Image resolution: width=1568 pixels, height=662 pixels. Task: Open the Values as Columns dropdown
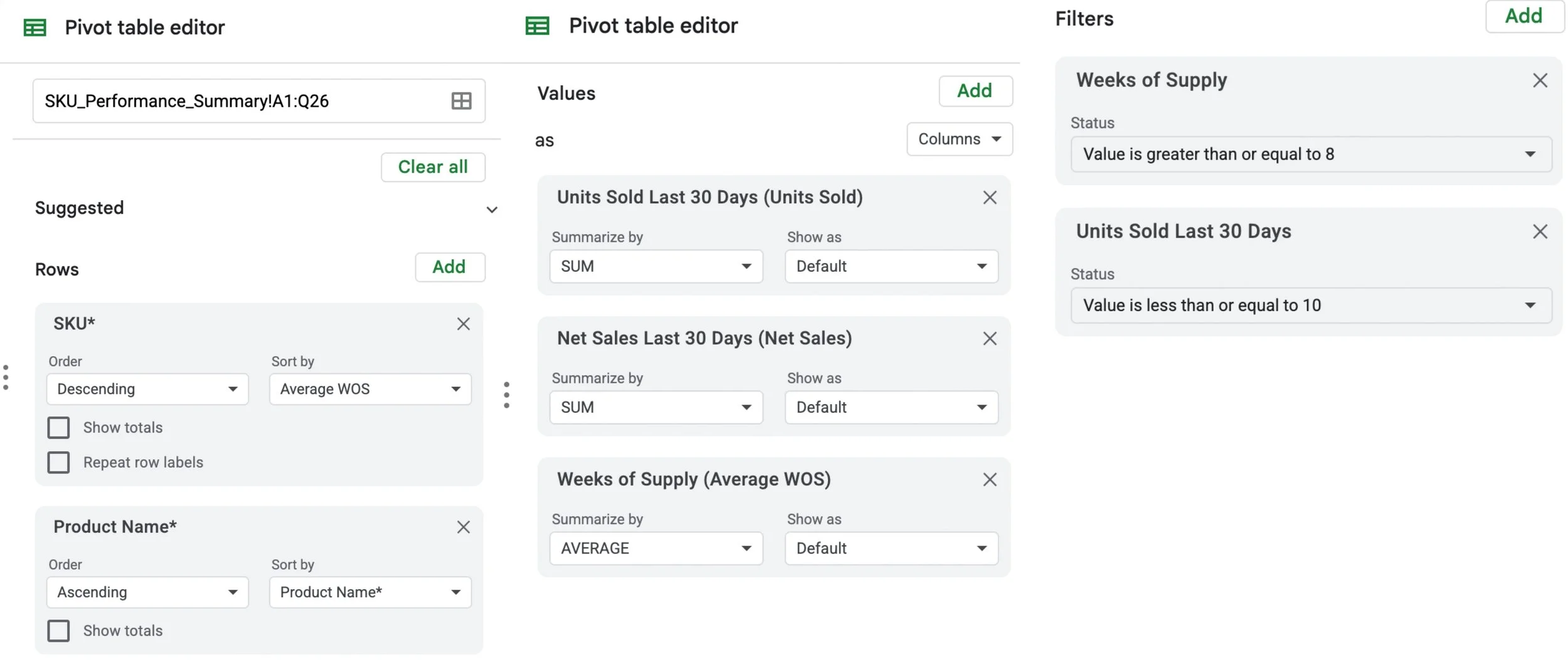958,139
